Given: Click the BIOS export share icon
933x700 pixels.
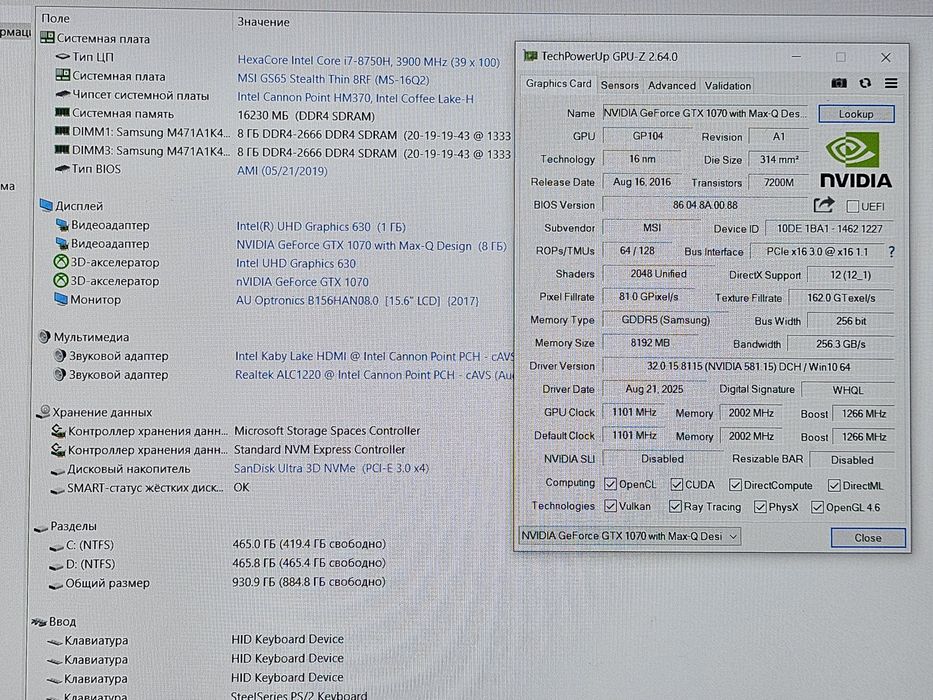Looking at the screenshot, I should click(x=824, y=205).
